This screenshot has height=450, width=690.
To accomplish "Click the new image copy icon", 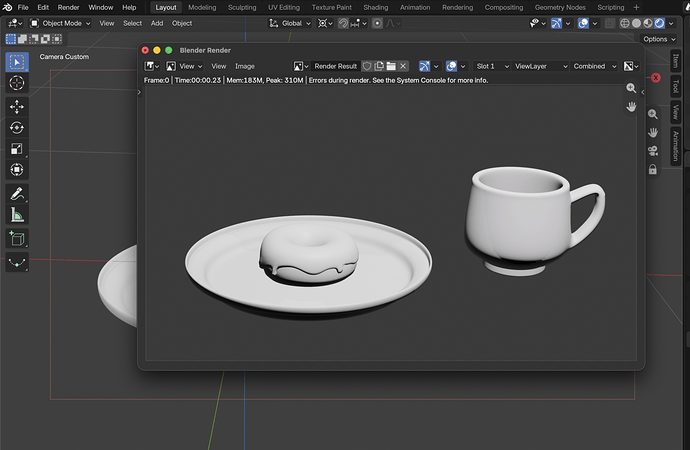I will pyautogui.click(x=379, y=66).
